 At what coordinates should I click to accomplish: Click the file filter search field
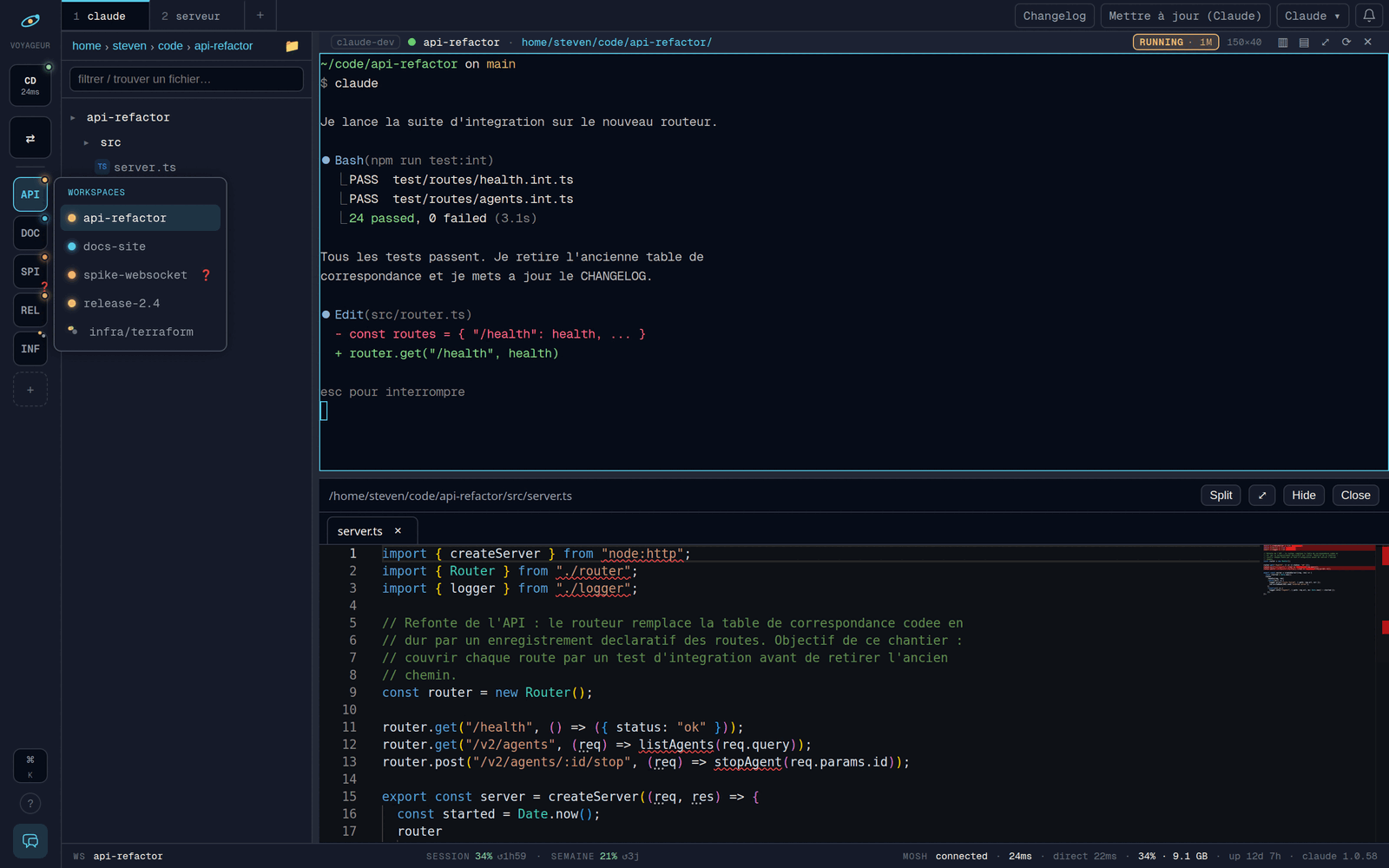click(187, 79)
